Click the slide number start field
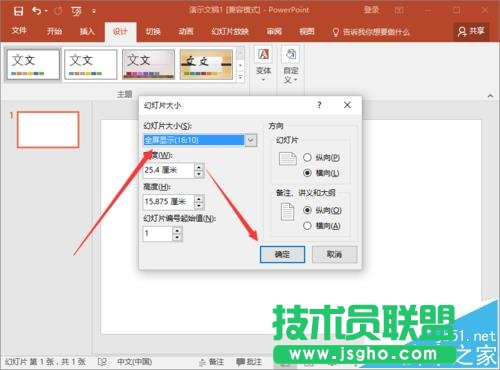The image size is (500, 370). click(x=158, y=233)
